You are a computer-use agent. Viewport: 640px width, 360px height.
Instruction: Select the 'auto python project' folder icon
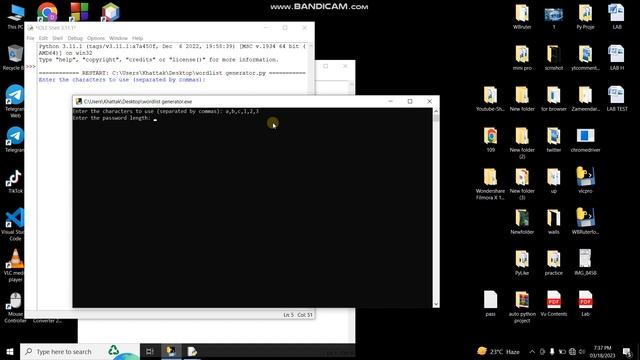pyautogui.click(x=522, y=307)
